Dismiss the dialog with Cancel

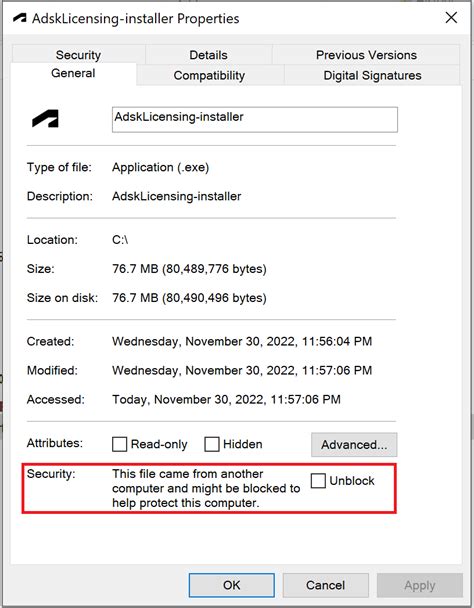coord(325,585)
